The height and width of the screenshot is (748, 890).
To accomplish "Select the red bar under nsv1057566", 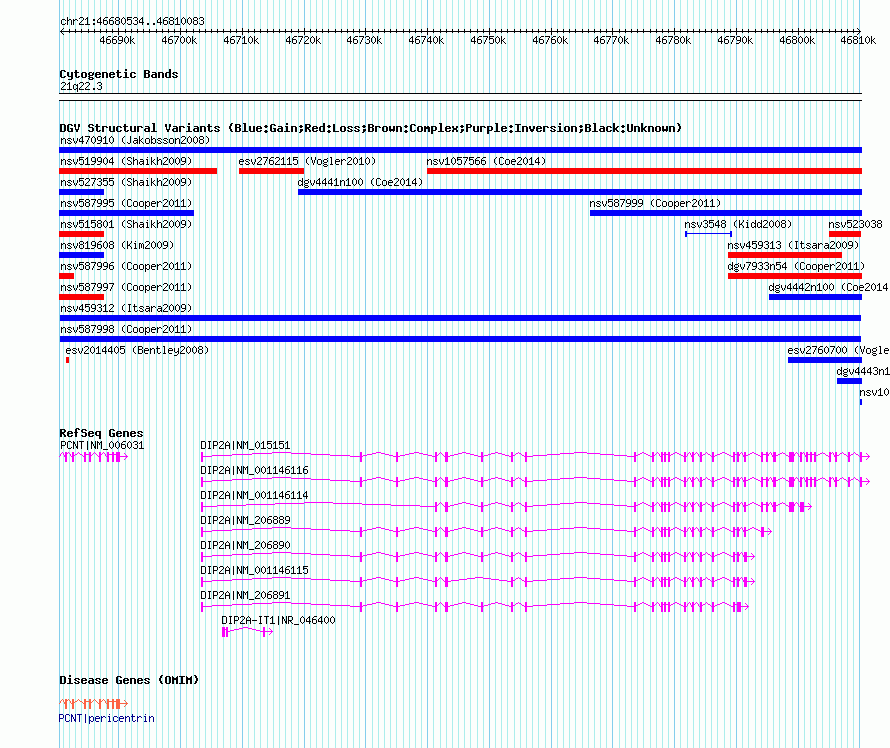I will point(644,171).
